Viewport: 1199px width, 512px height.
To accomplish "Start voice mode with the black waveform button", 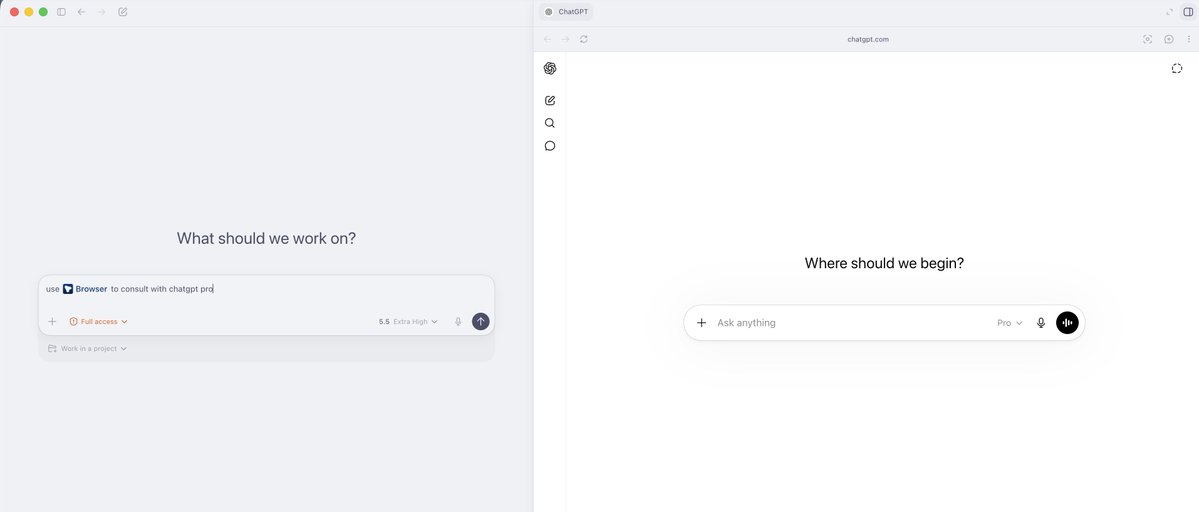I will coord(1067,322).
